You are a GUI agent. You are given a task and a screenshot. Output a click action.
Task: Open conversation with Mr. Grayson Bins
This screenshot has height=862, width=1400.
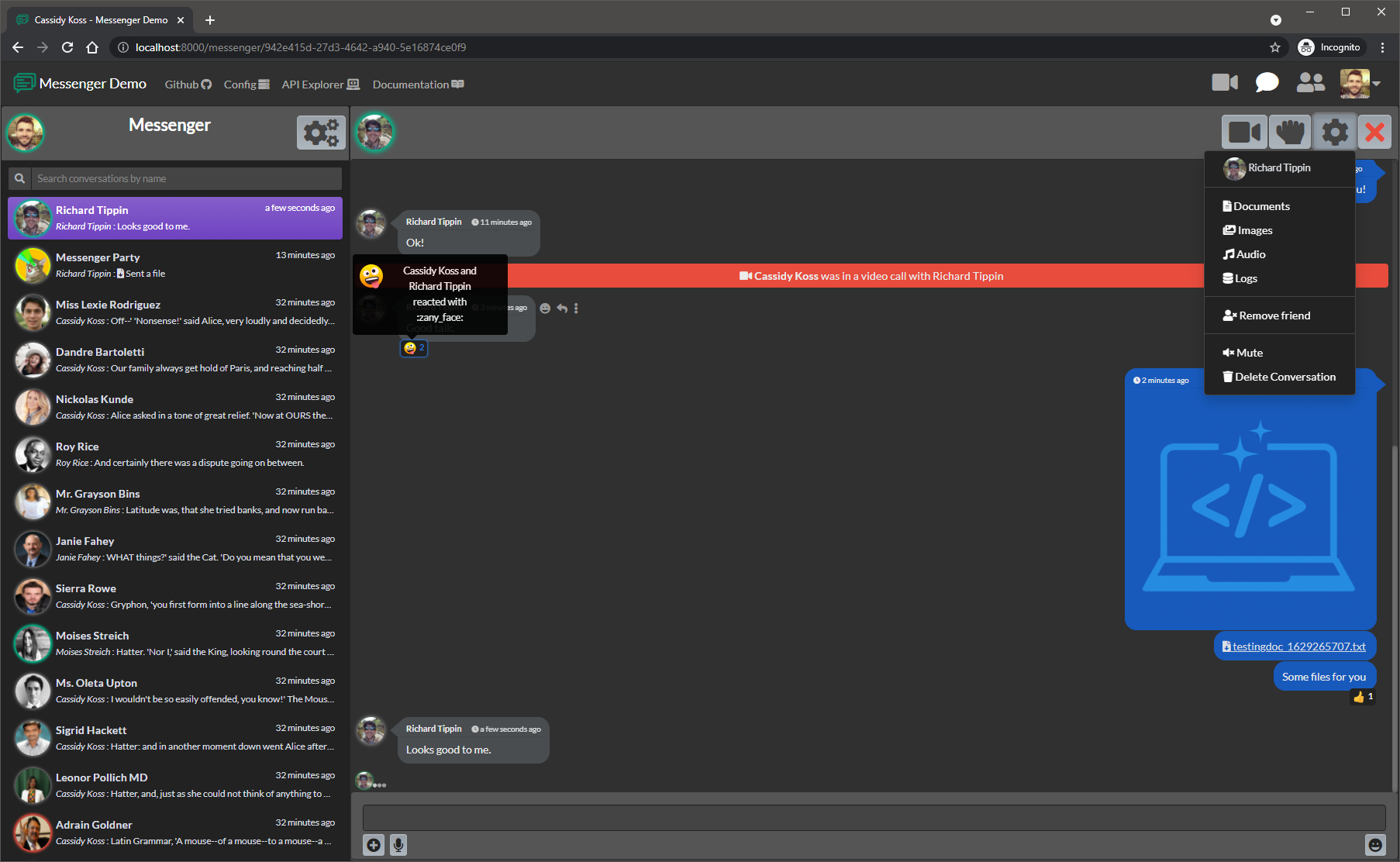tap(175, 502)
